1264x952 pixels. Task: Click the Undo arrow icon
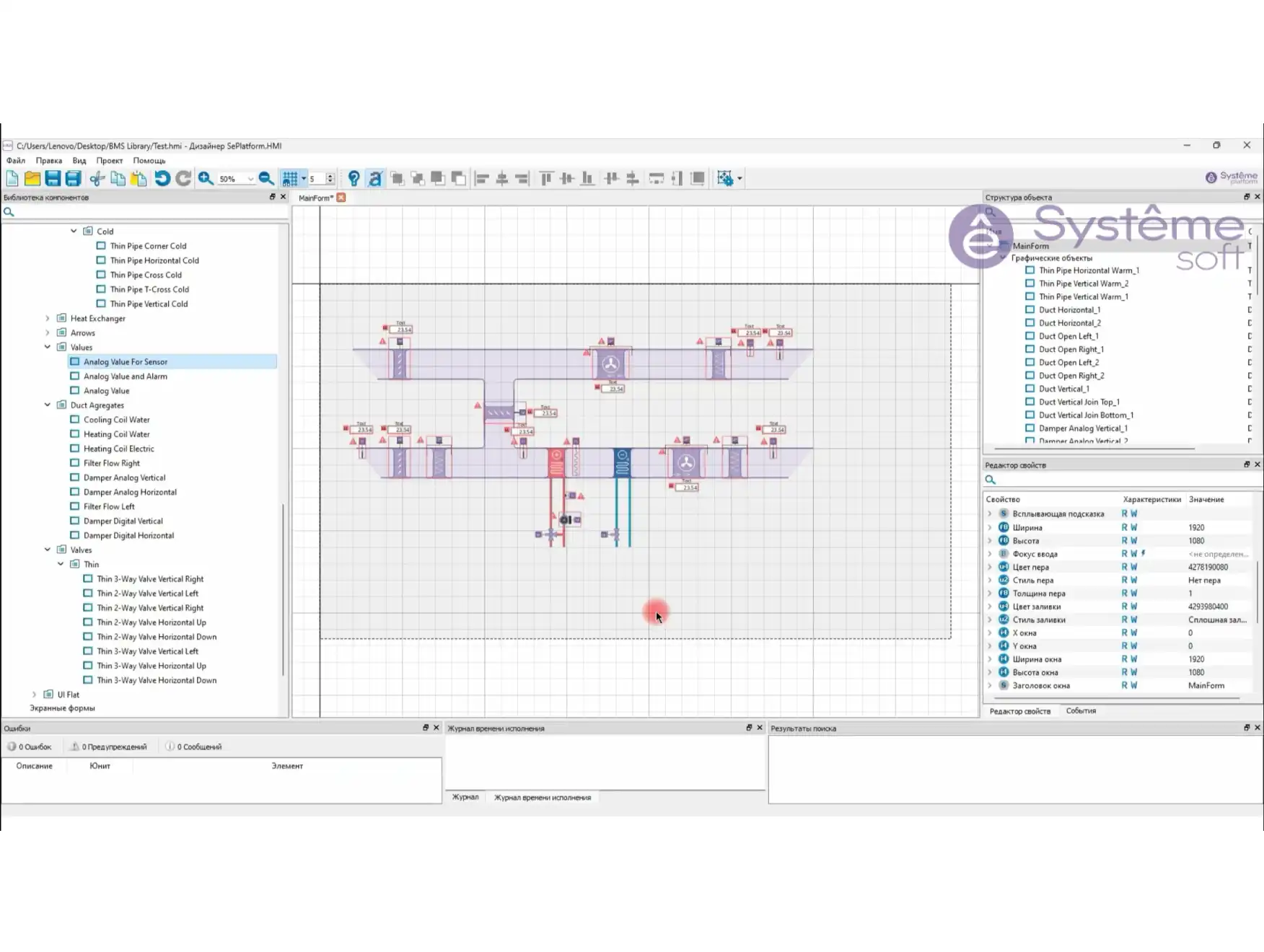click(162, 179)
